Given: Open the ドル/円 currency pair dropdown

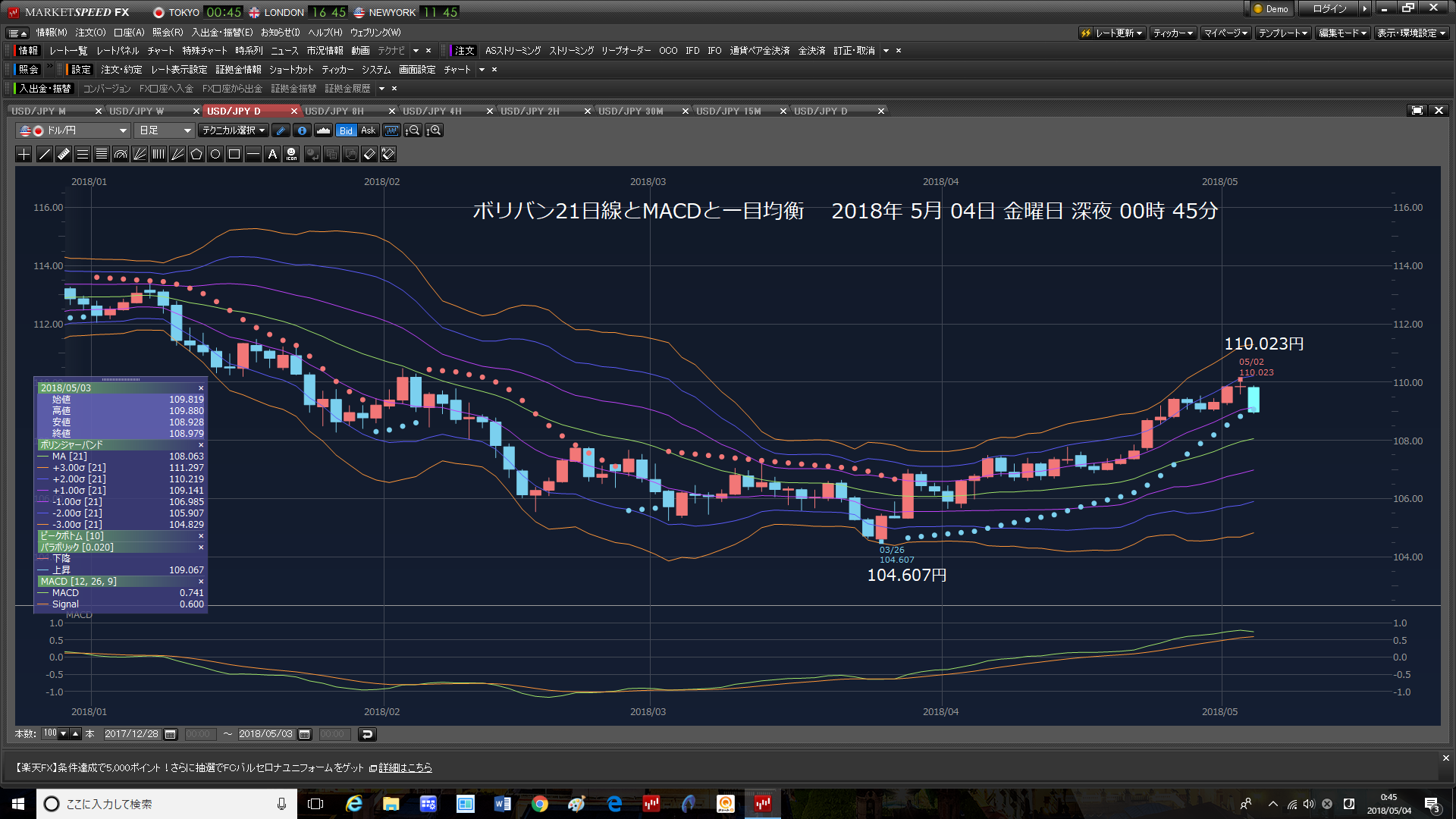Looking at the screenshot, I should click(73, 130).
